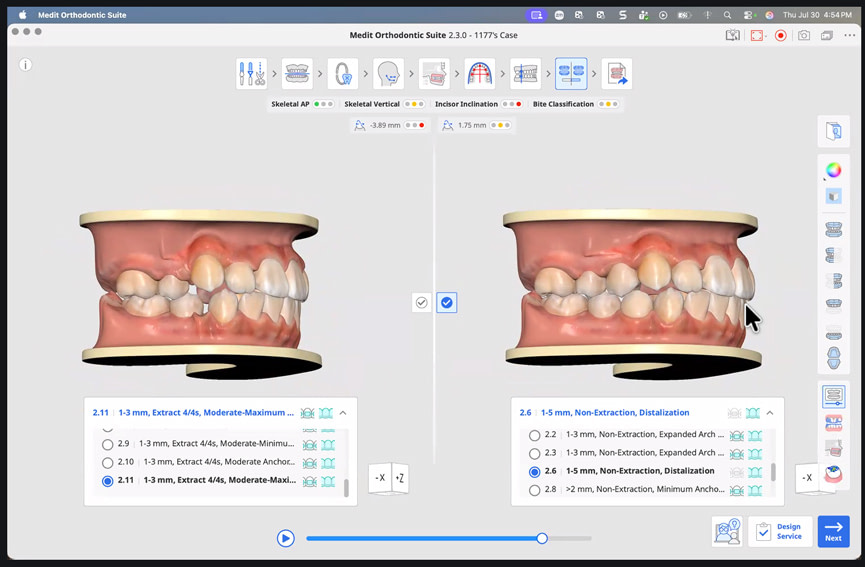865x567 pixels.
Task: Open Medit Orthodontic Suite menu in menu bar
Action: [82, 15]
